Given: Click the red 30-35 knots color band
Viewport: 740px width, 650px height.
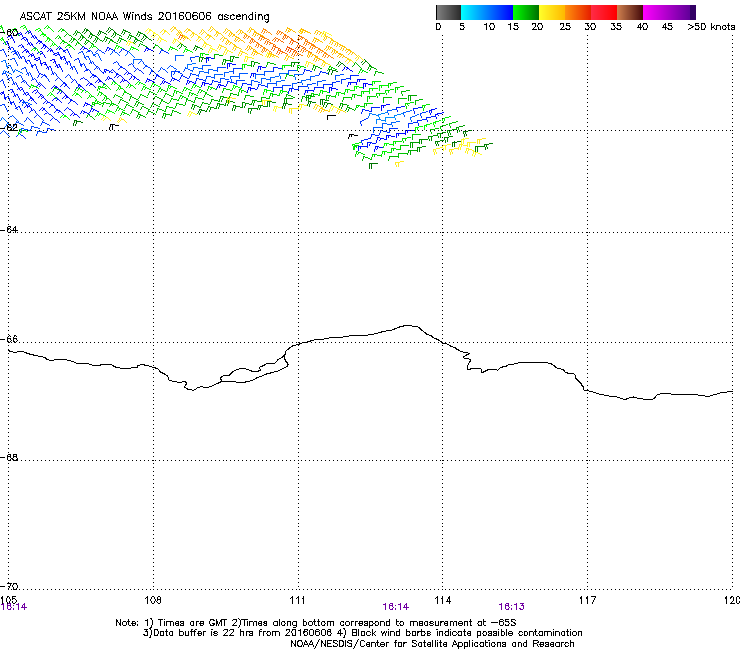Looking at the screenshot, I should pos(604,12).
